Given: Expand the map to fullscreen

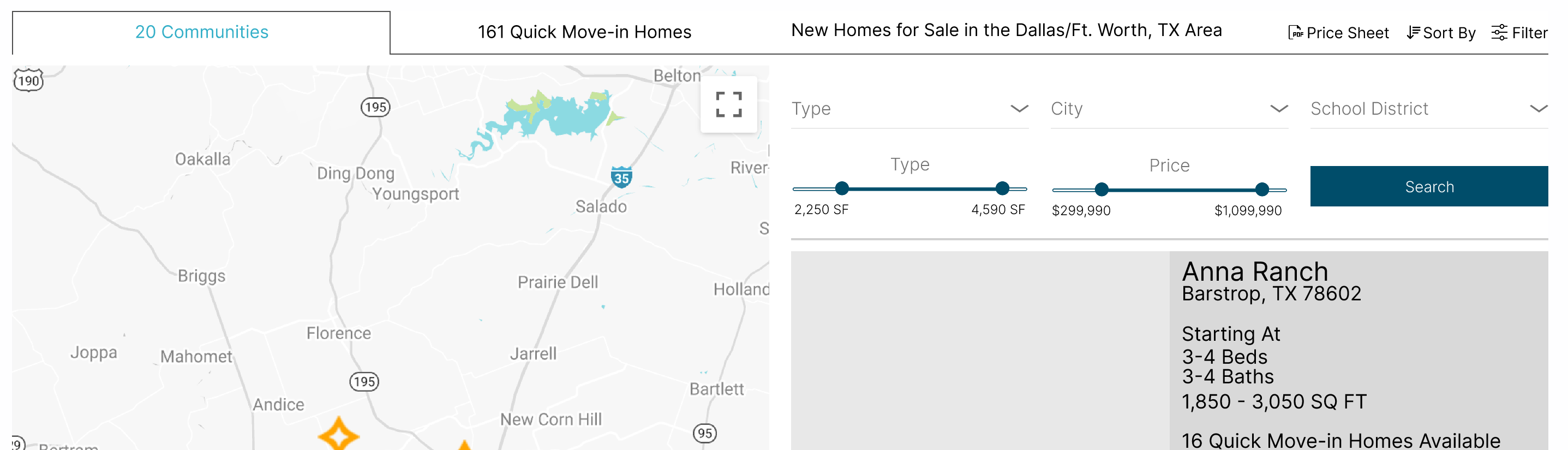Looking at the screenshot, I should [x=728, y=104].
